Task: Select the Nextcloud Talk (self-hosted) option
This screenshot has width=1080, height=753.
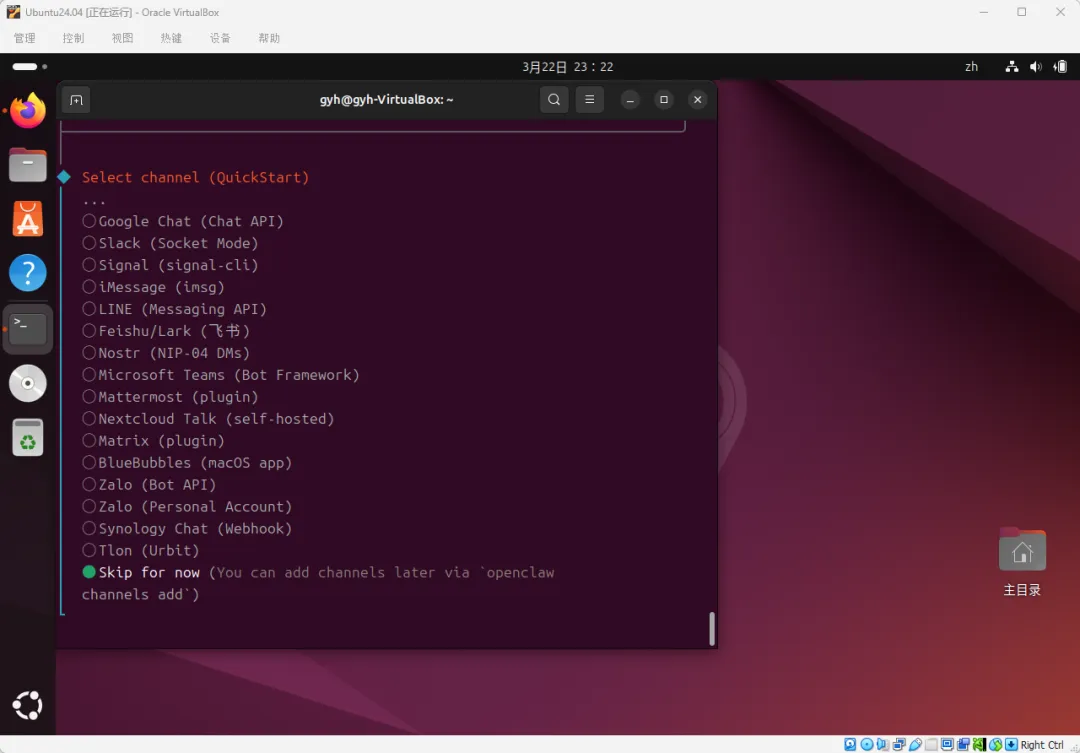Action: pyautogui.click(x=208, y=419)
